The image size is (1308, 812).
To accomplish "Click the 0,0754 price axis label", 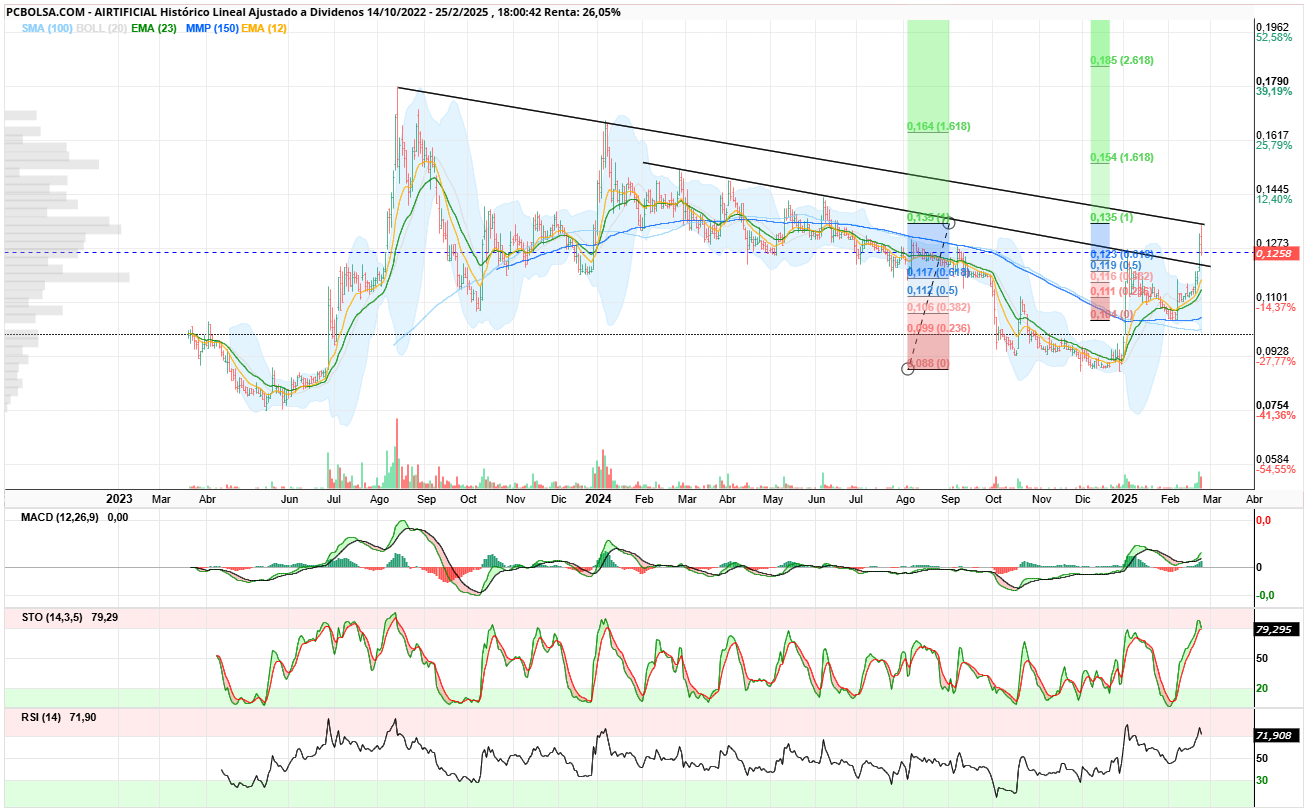I will point(1273,405).
